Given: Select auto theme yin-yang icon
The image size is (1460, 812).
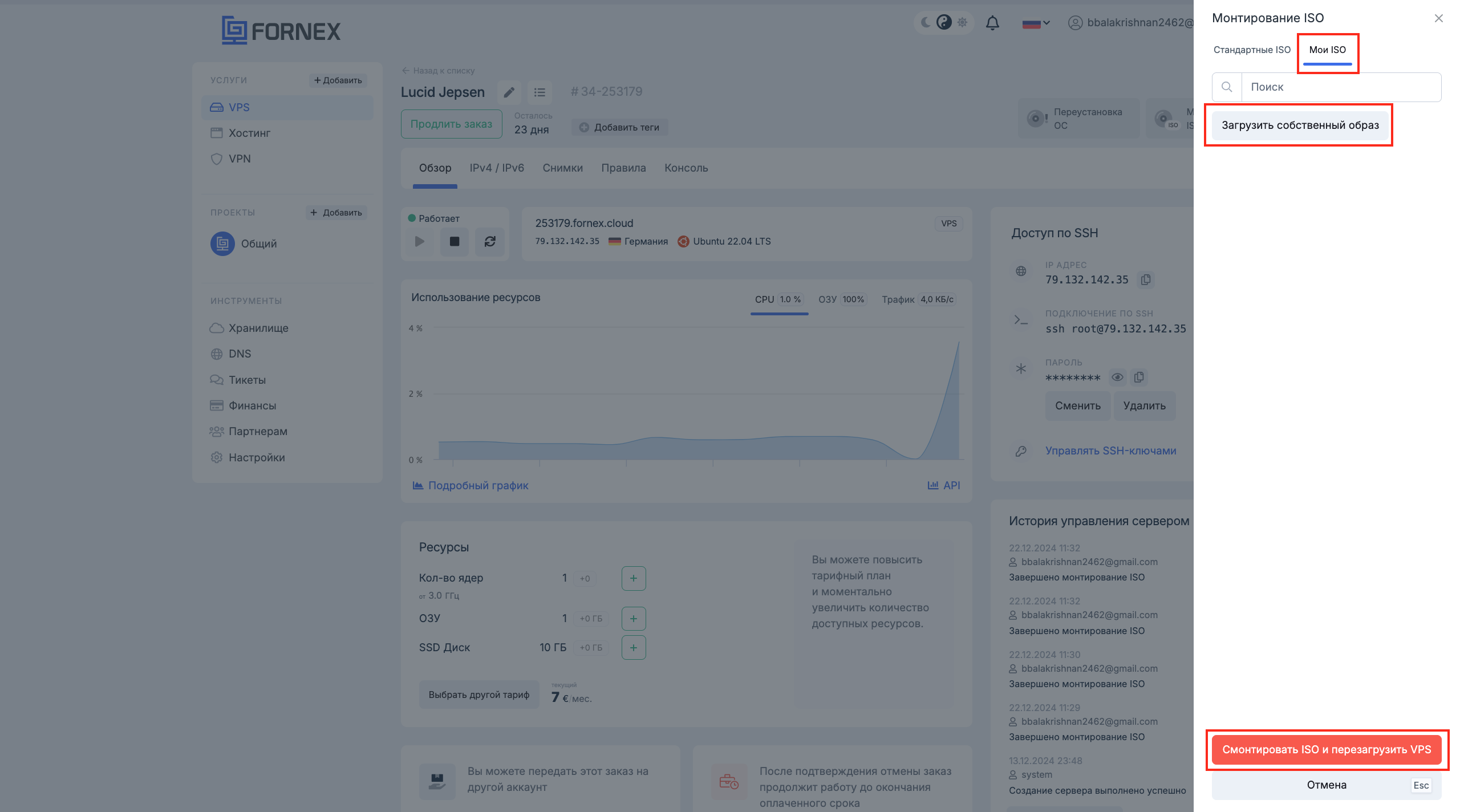Looking at the screenshot, I should click(944, 22).
